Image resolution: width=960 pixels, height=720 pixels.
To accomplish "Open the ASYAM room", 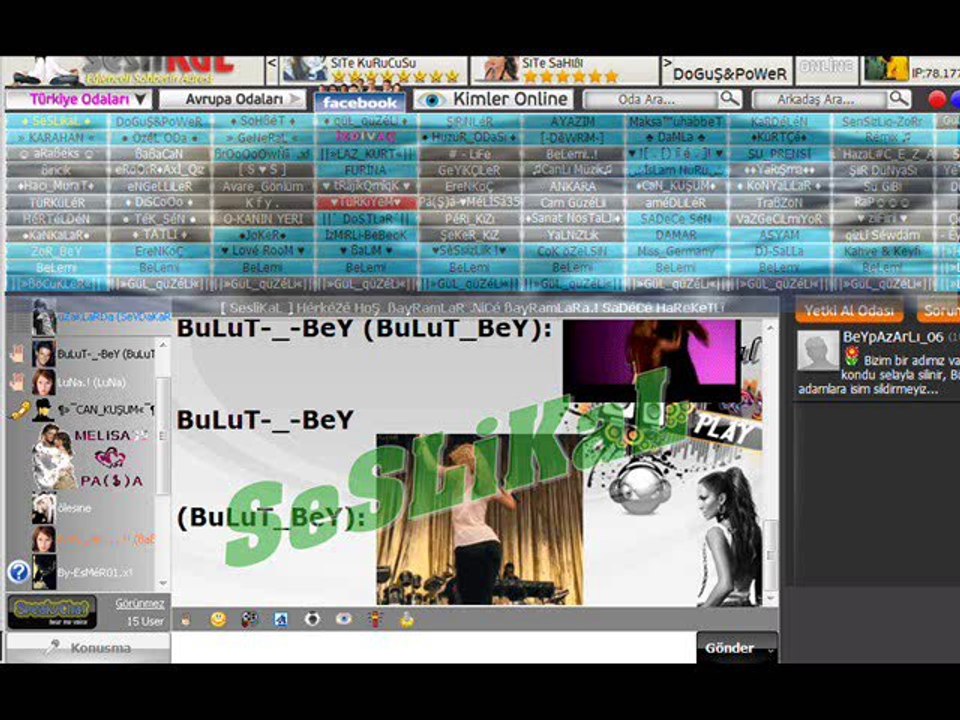I will [x=779, y=235].
